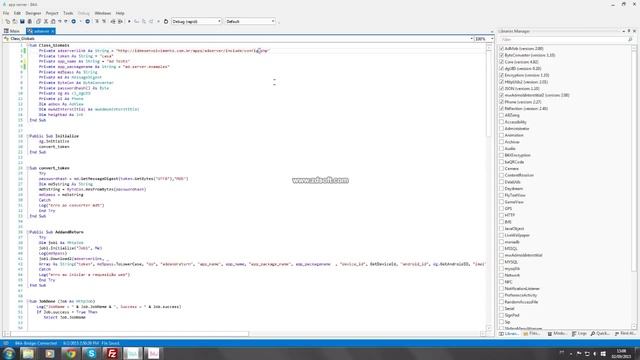Screen dimensions: 640x360
Task: Click the restart icon left of Debug dropdown
Action: [166, 21]
